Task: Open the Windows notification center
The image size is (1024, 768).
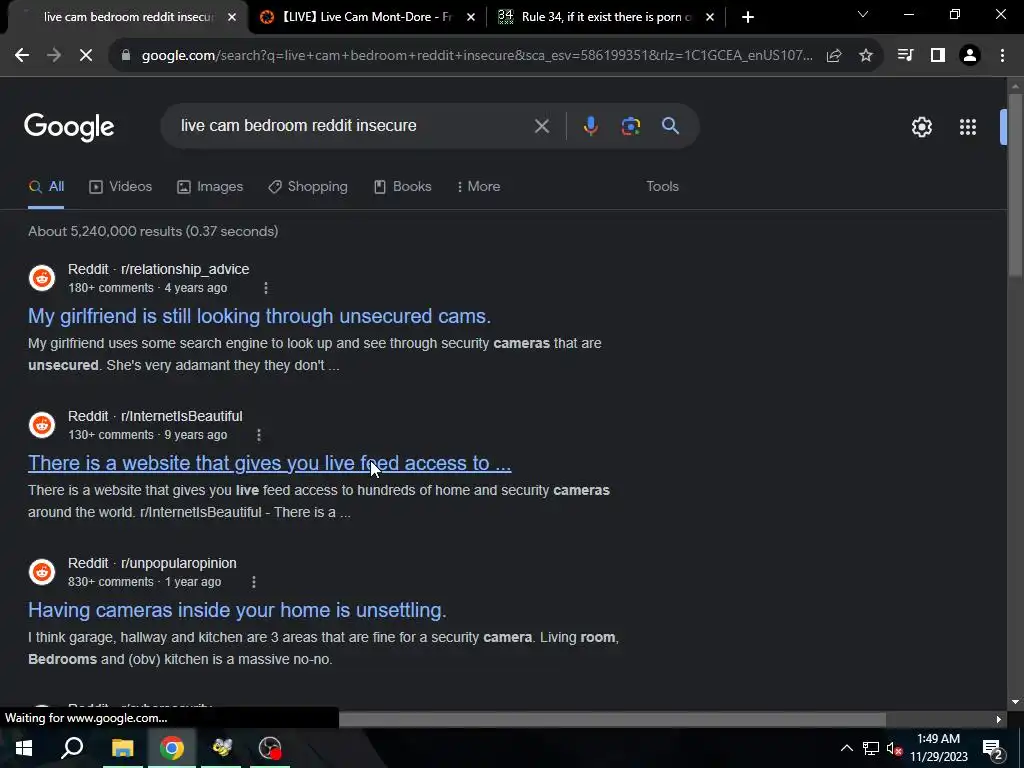Action: [992, 748]
